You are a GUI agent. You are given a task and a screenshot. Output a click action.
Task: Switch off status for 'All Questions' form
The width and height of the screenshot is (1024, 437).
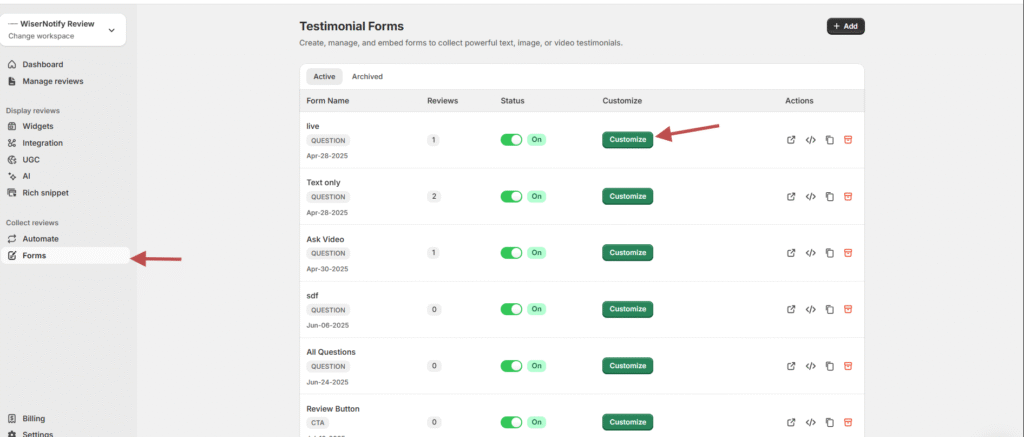pyautogui.click(x=511, y=366)
